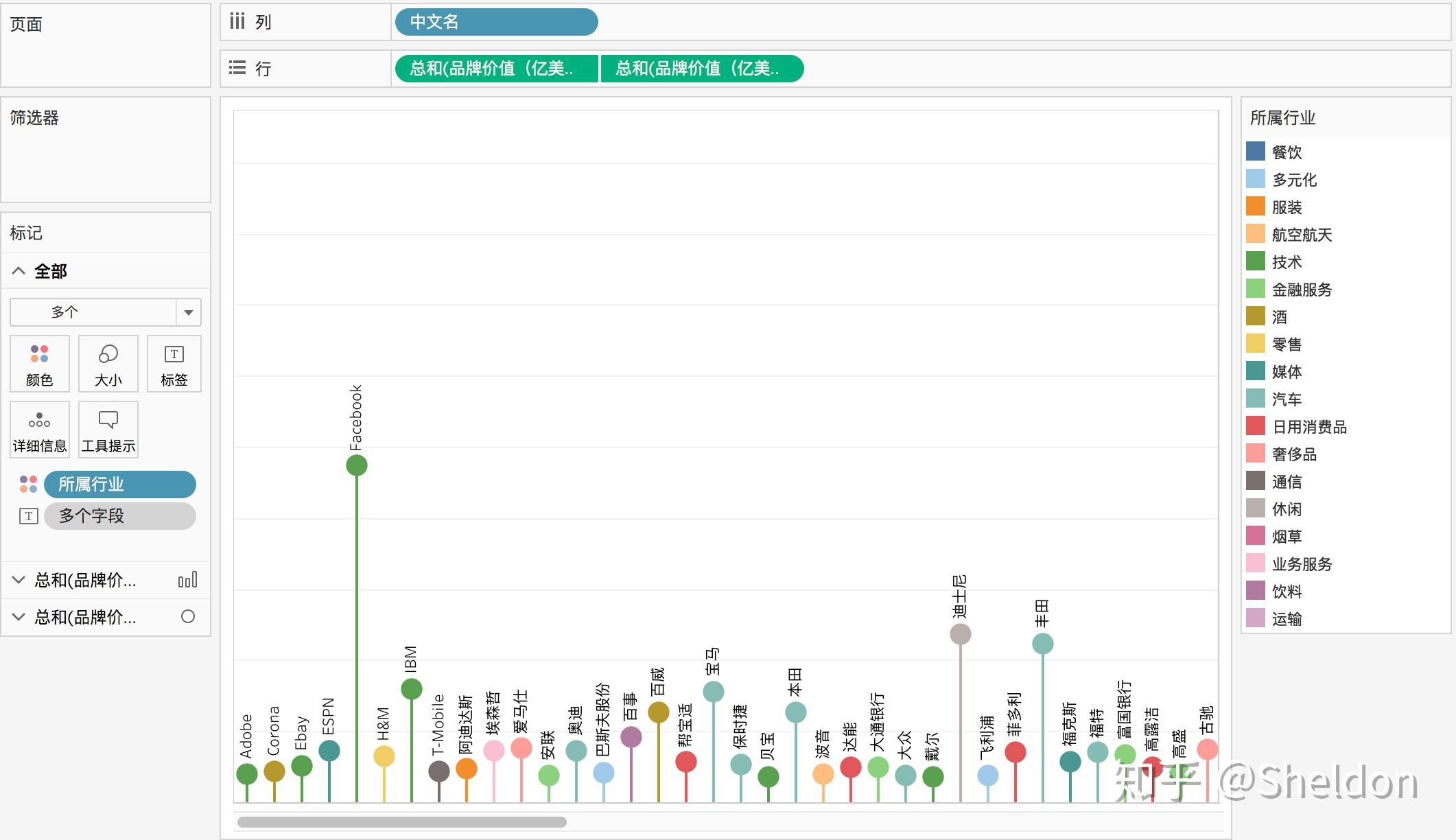Select the 服装 legend color swatch

1256,206
